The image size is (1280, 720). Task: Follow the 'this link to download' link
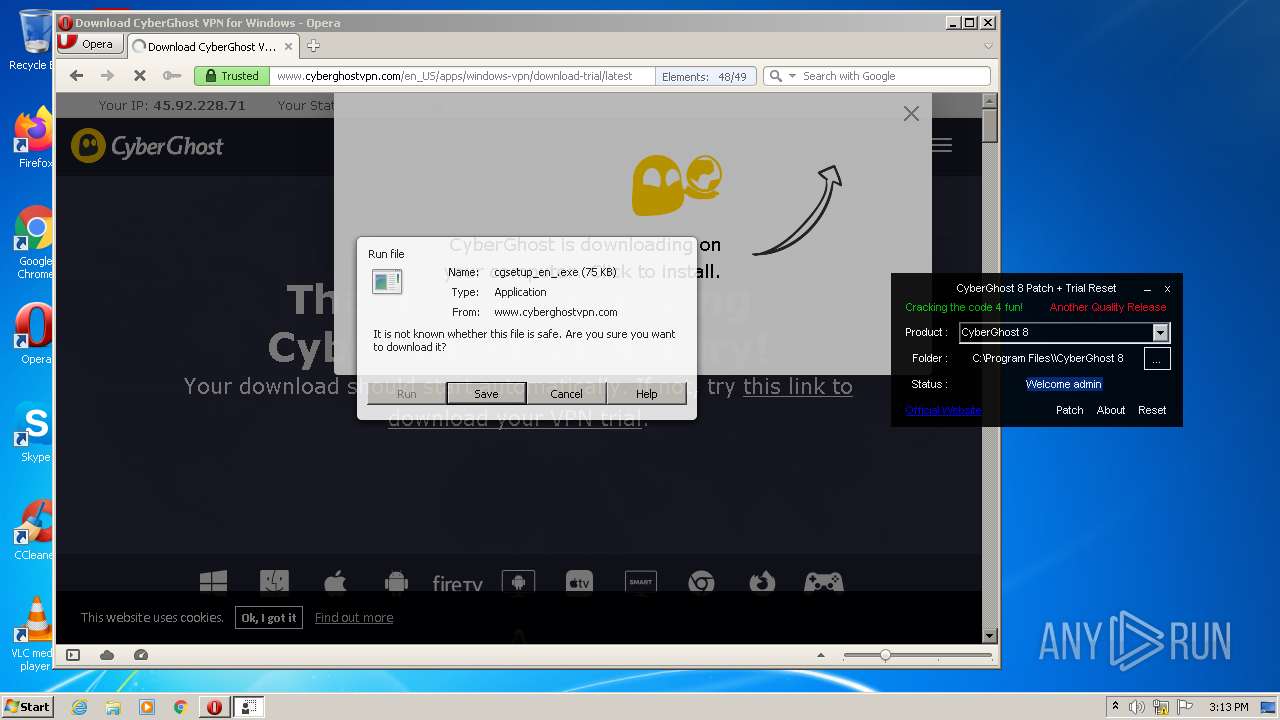coord(797,386)
